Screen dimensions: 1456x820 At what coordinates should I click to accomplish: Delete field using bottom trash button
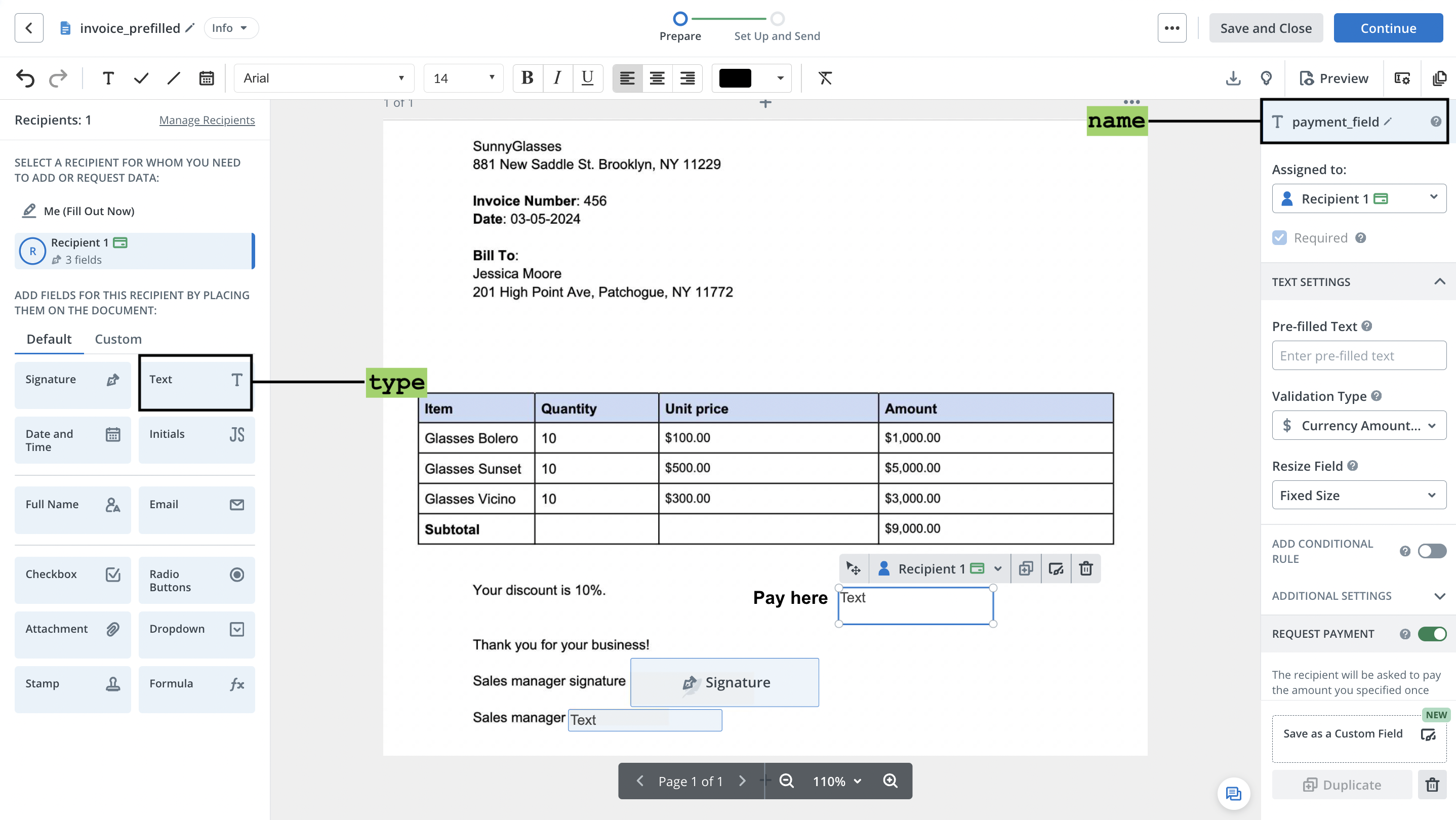[x=1432, y=785]
